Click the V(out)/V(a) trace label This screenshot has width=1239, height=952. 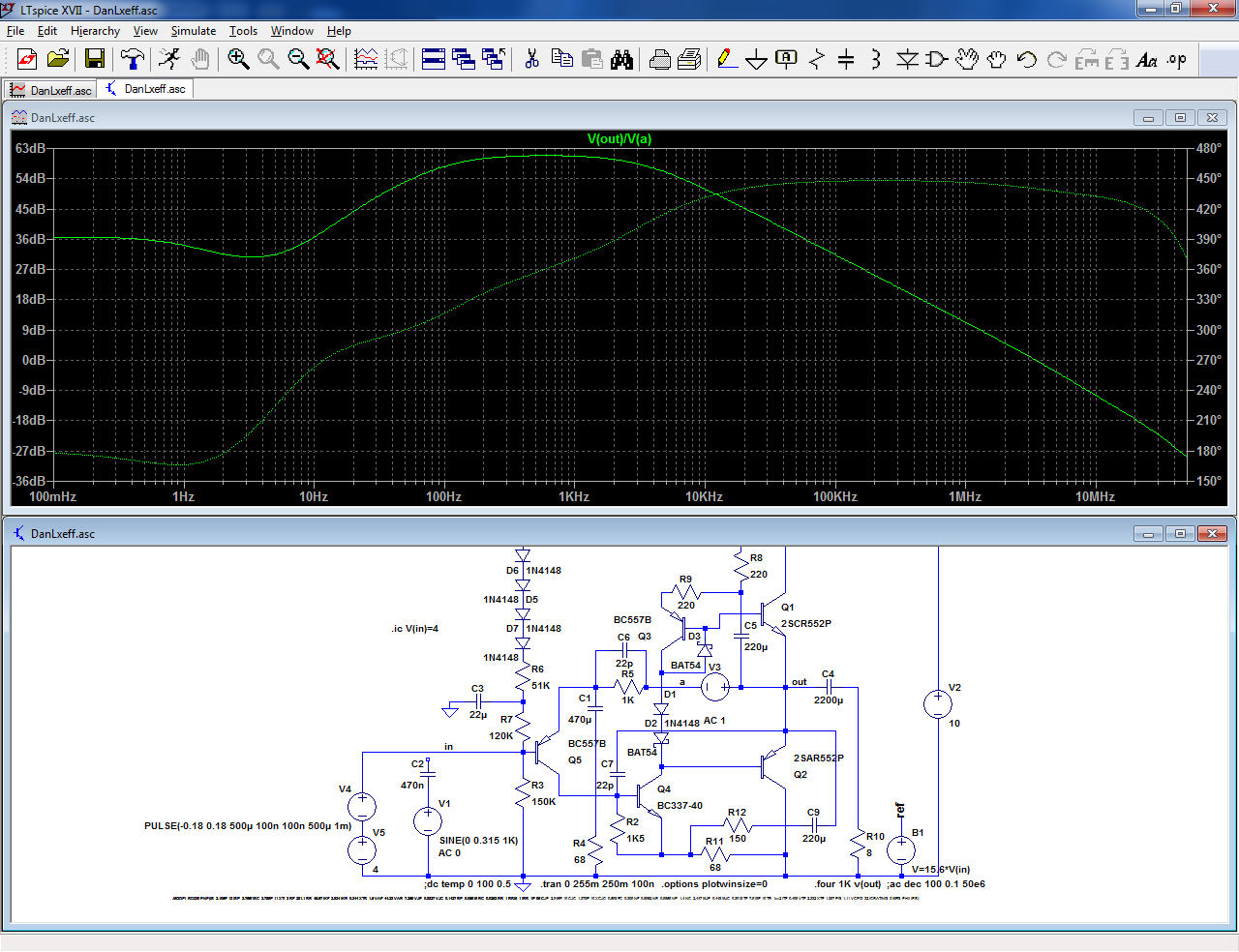(619, 138)
